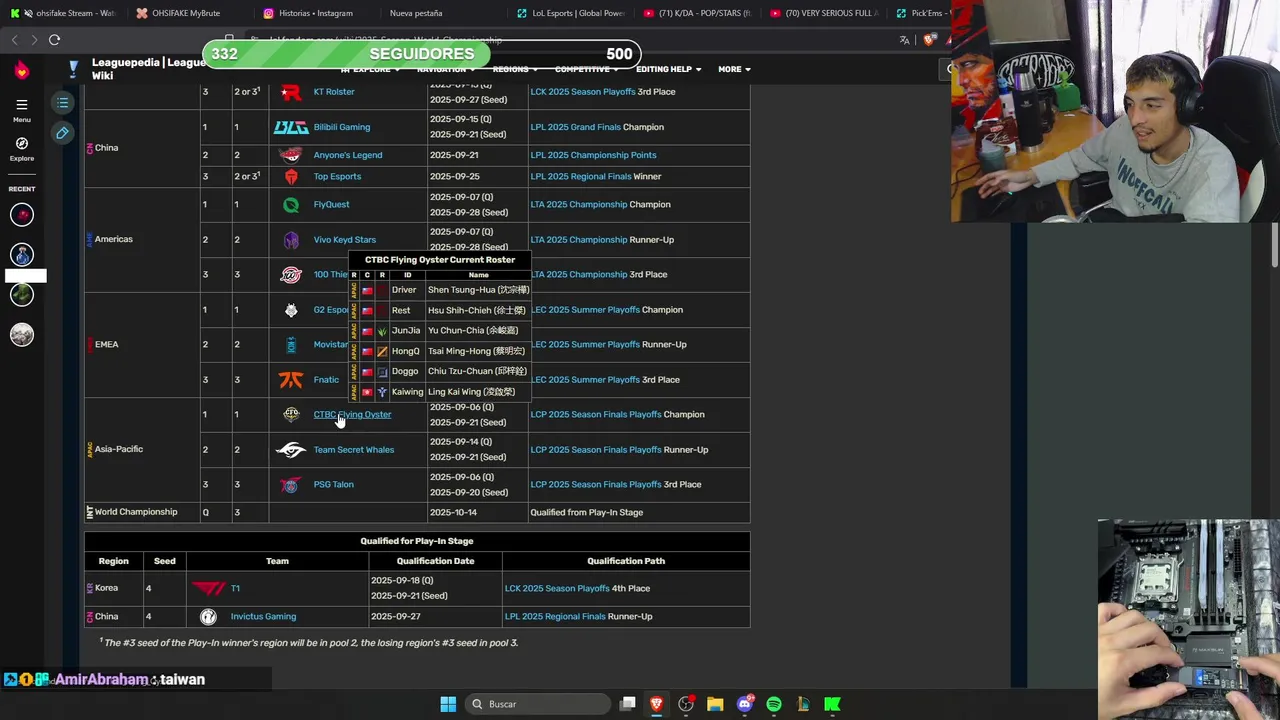The width and height of the screenshot is (1280, 720).
Task: Click the Bilibili Gaming BLG logo
Action: 291,127
